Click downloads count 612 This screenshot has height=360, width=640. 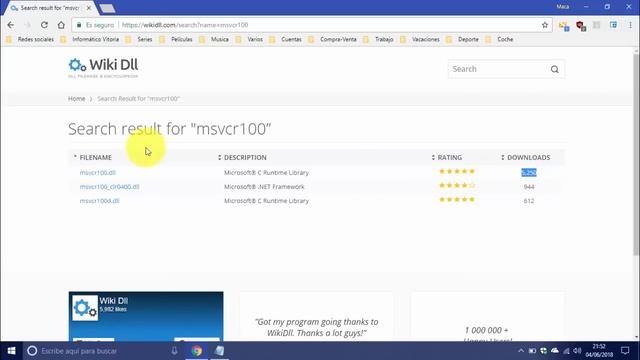[x=529, y=201]
